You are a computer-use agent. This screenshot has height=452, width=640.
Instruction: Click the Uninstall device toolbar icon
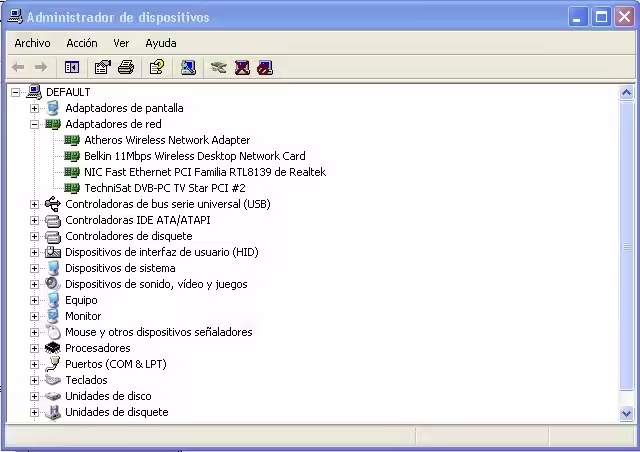pyautogui.click(x=242, y=67)
